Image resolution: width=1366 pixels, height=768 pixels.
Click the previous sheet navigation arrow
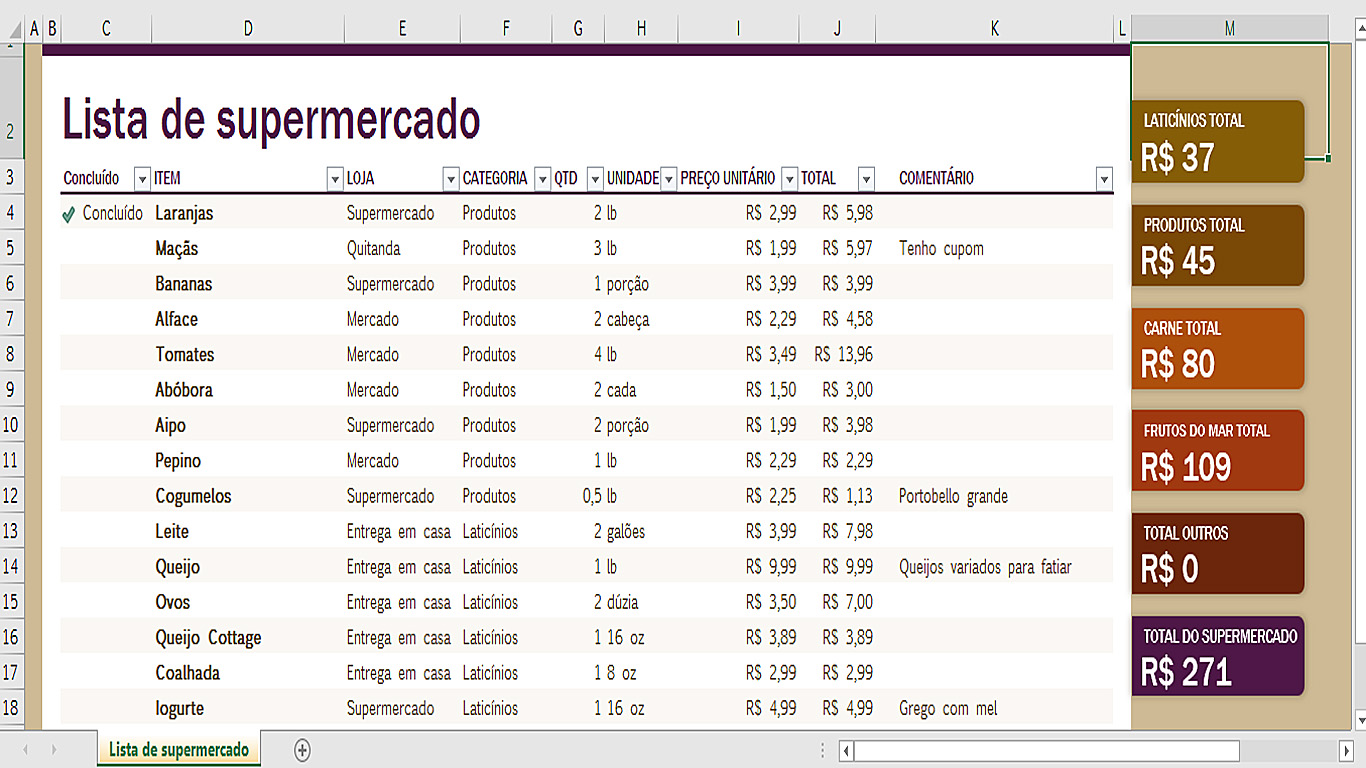coord(26,750)
